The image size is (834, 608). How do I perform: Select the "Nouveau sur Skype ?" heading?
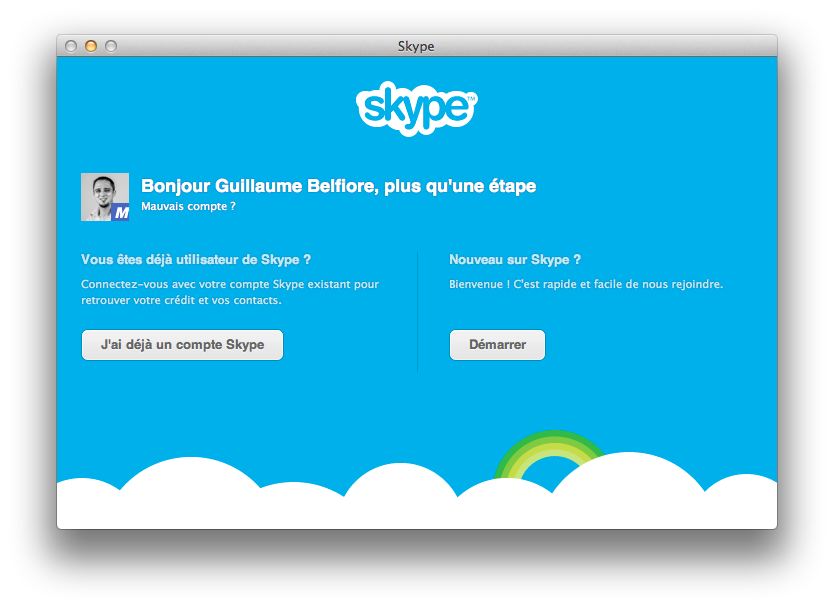pos(515,260)
